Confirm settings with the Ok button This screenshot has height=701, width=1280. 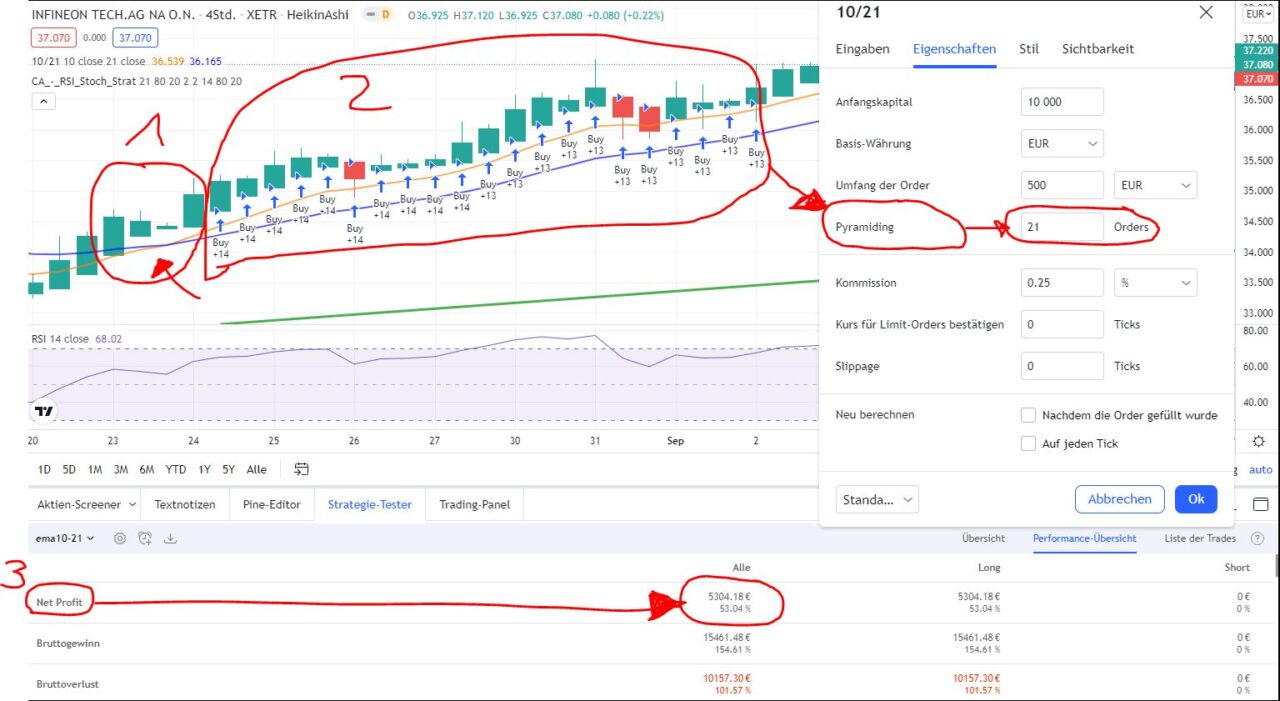coord(1196,499)
